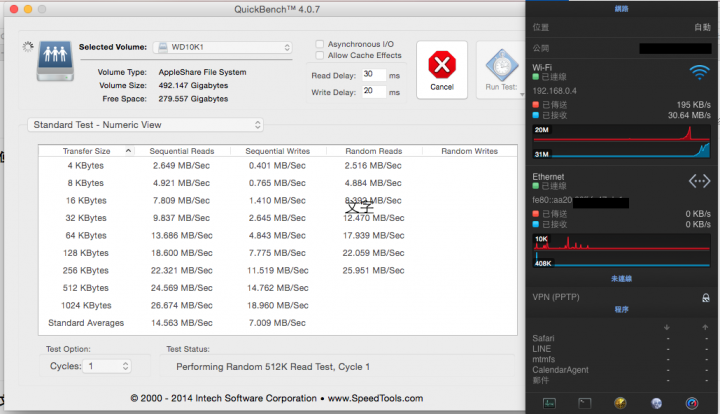Open Activity Monitor icon in iStat footer
720x414 pixels.
(549, 403)
